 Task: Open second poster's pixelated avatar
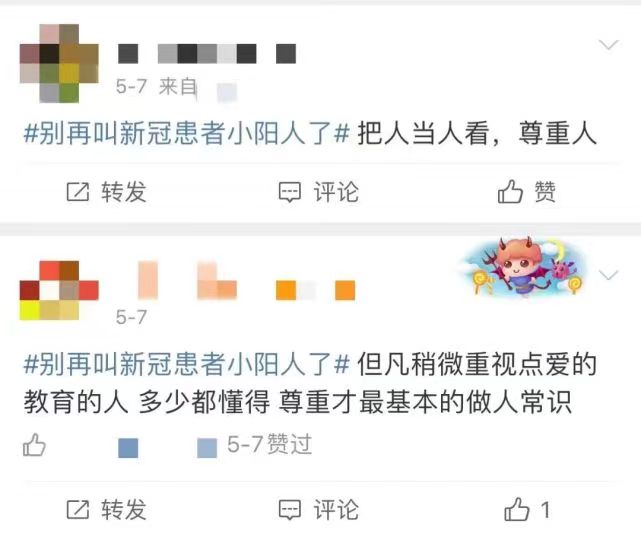tap(59, 290)
